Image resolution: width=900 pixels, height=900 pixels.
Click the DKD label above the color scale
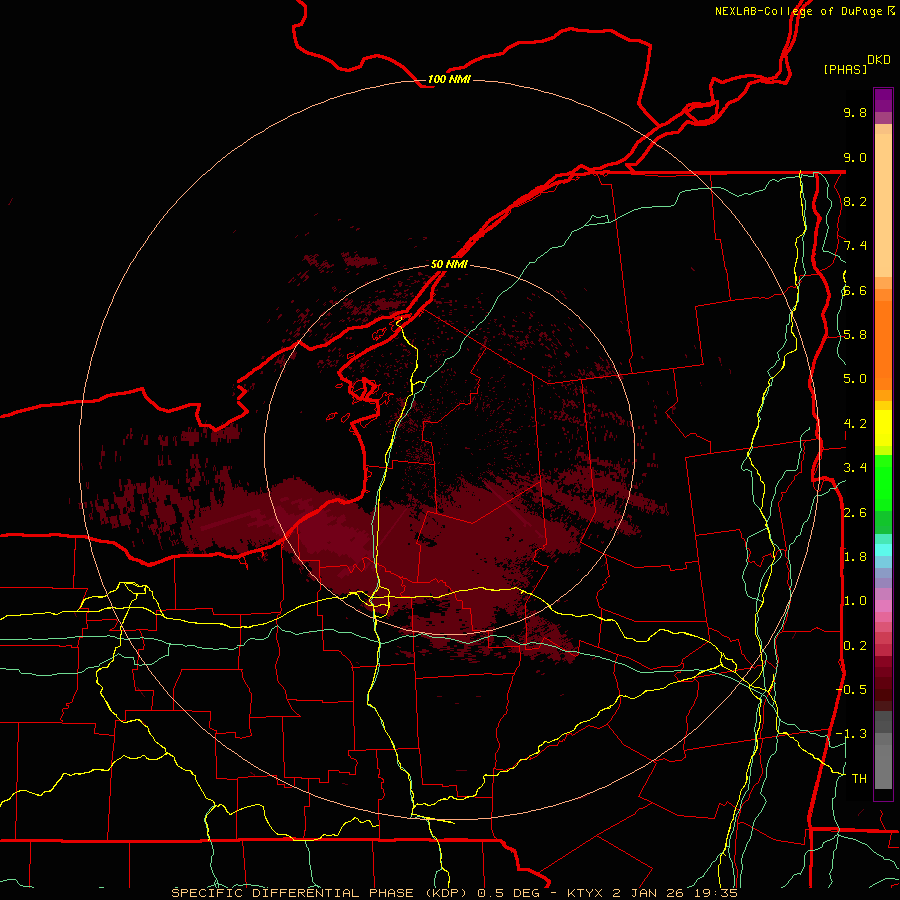click(x=879, y=60)
